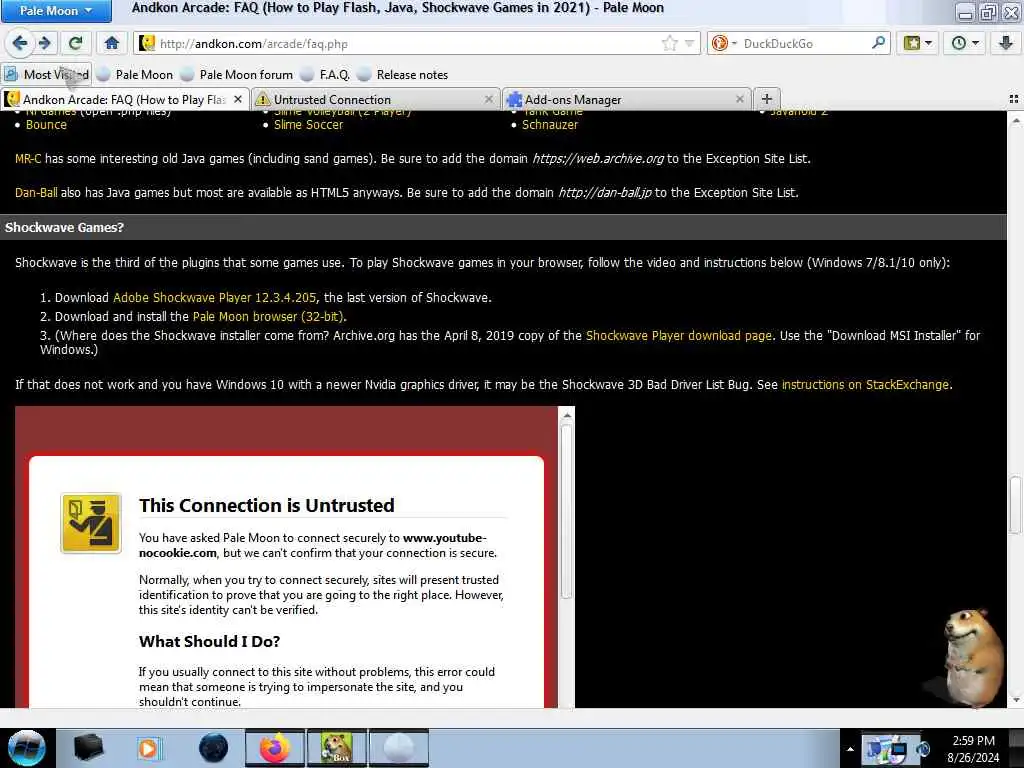Open the Windows Start button
1024x768 pixels.
pyautogui.click(x=26, y=748)
